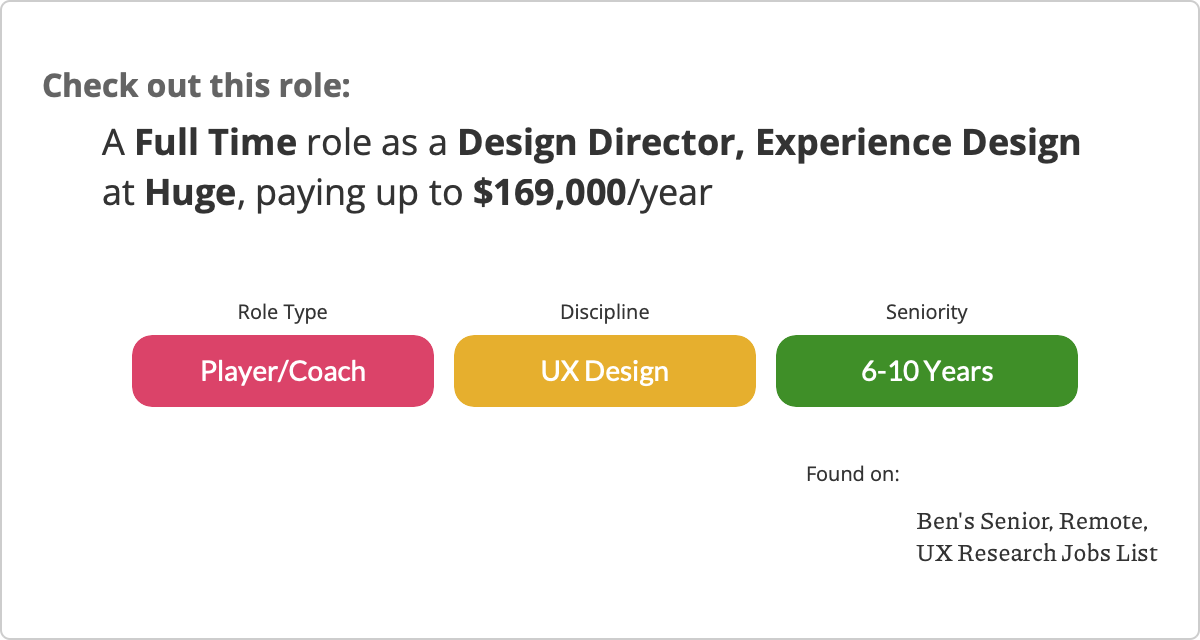
Task: Click the Check out this role heading
Action: pos(197,85)
